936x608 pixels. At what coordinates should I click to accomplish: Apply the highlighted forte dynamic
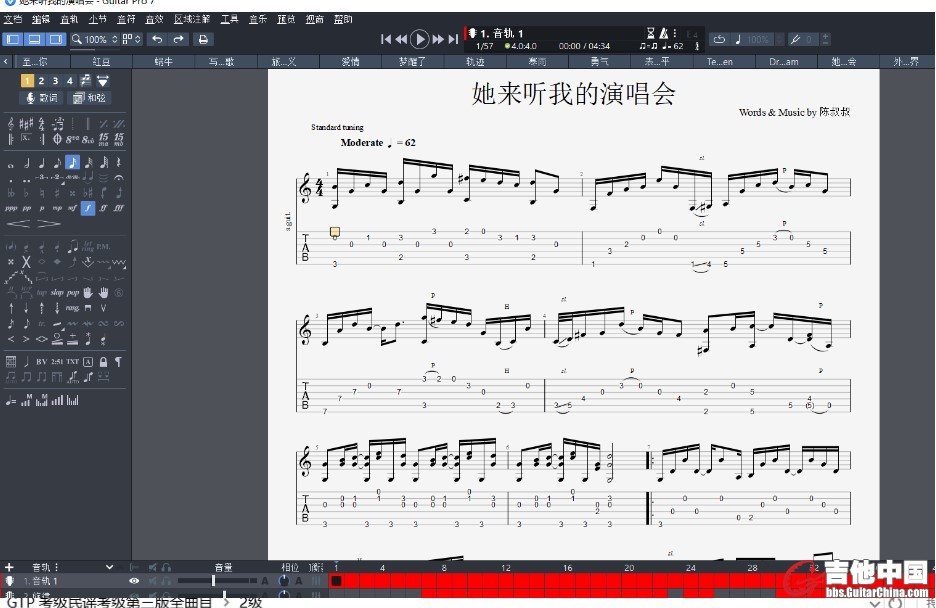(88, 208)
